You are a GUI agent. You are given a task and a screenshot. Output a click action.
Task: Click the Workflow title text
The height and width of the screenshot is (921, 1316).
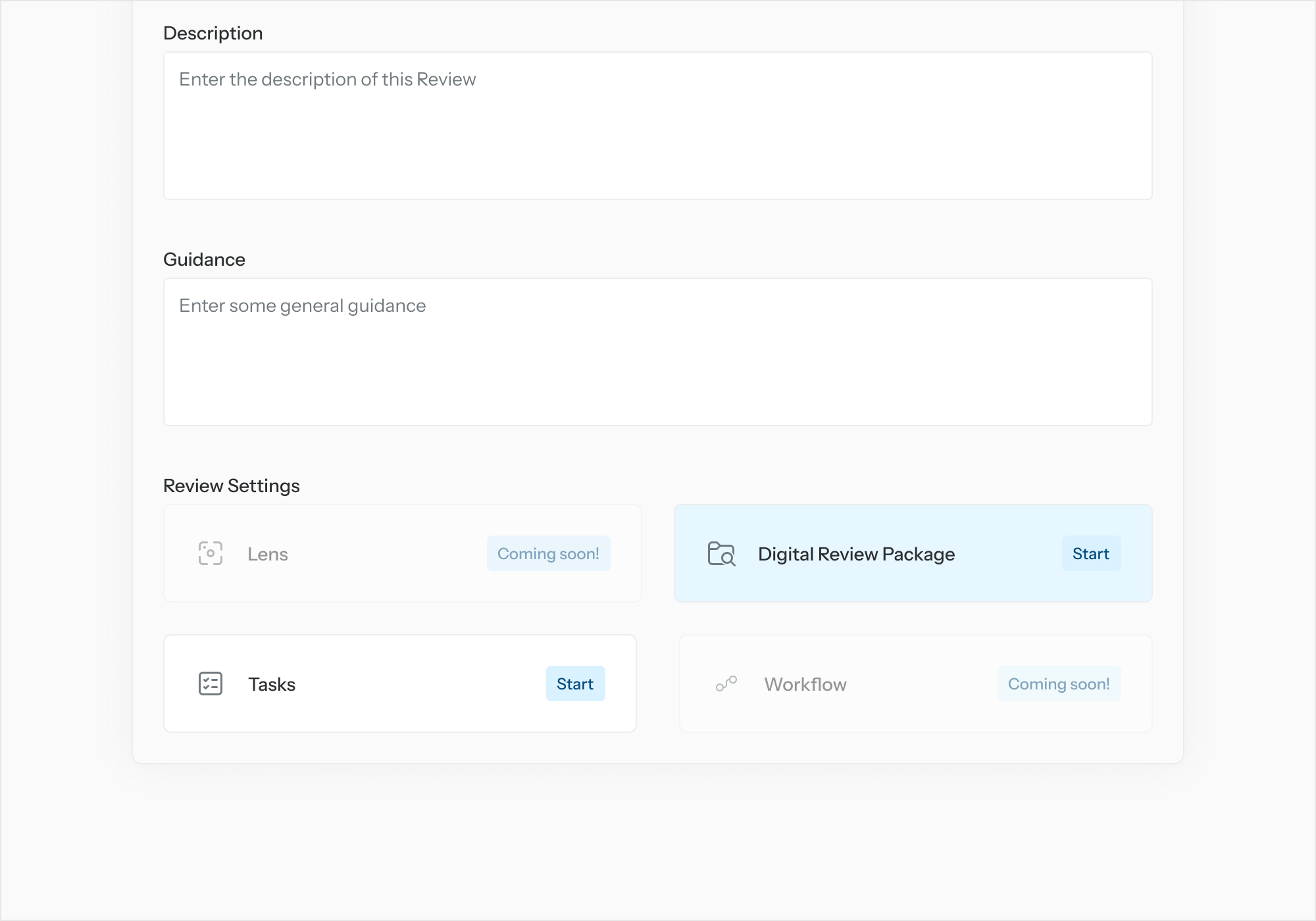tap(805, 684)
